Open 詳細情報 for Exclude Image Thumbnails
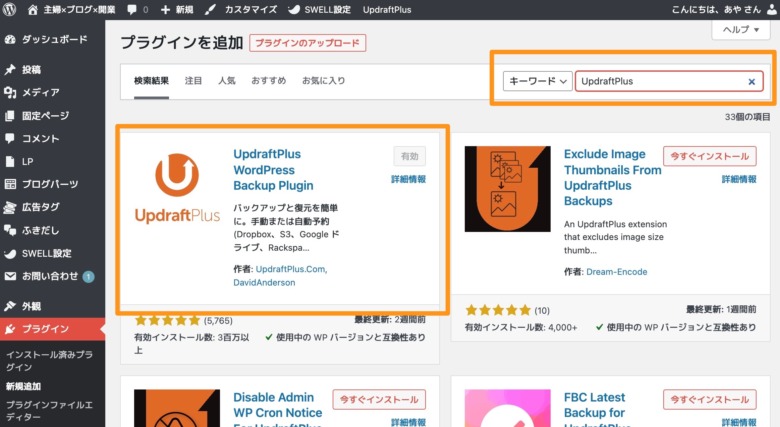780x427 pixels. (739, 179)
